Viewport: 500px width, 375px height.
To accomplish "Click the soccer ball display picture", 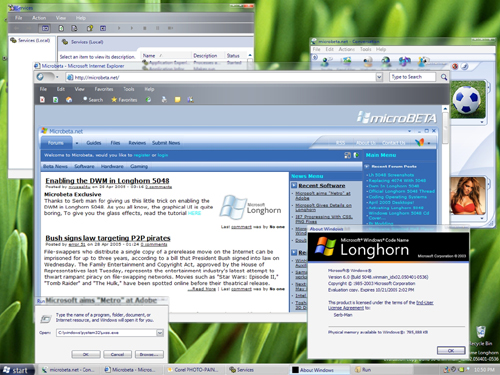I will click(x=468, y=100).
